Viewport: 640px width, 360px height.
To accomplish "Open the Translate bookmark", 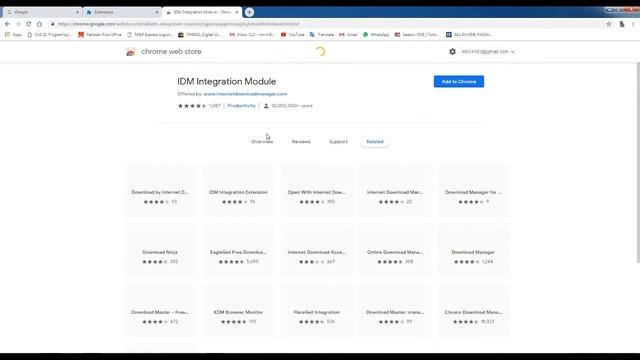I will 322,35.
